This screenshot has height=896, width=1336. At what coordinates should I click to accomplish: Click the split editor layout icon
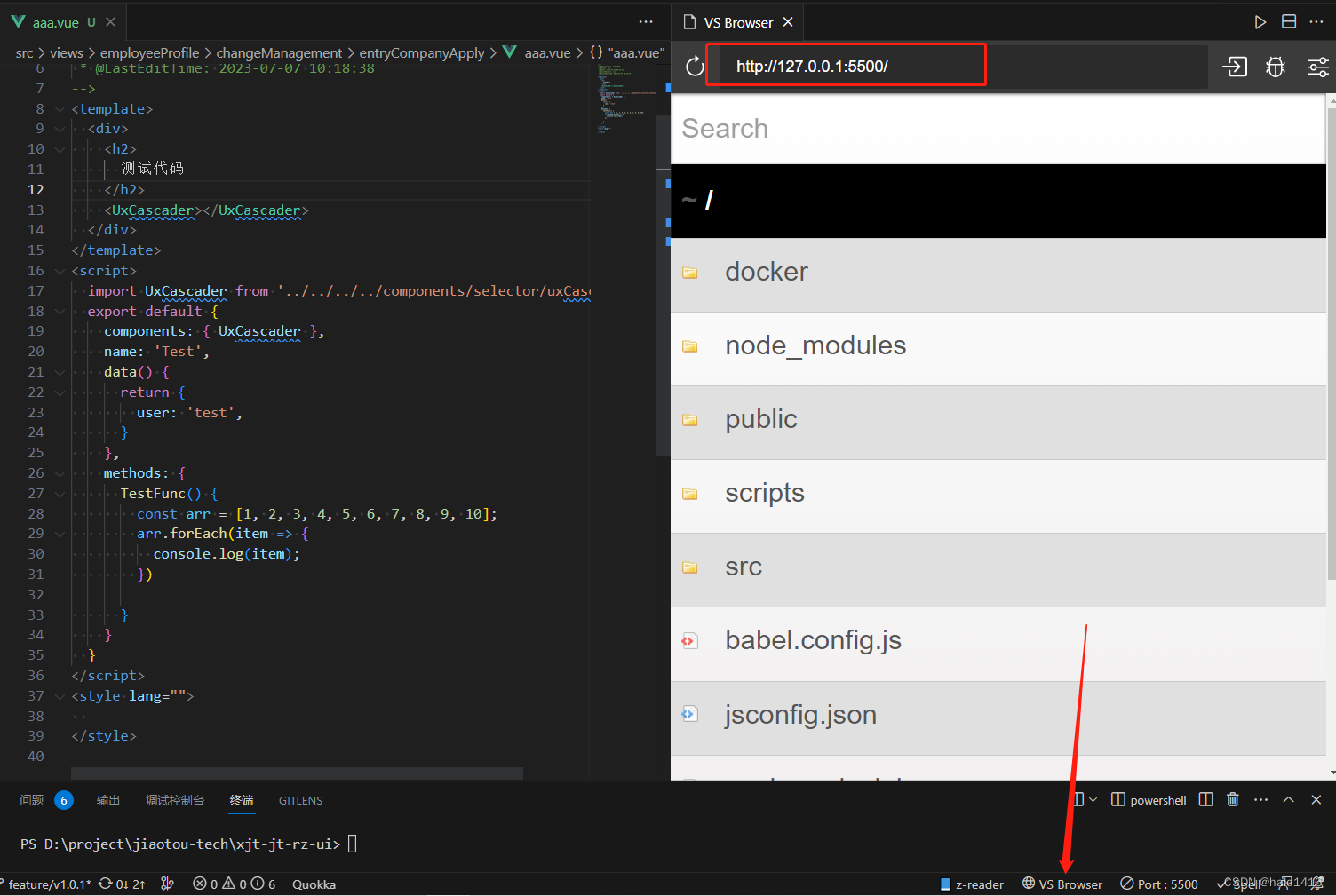pos(1289,22)
